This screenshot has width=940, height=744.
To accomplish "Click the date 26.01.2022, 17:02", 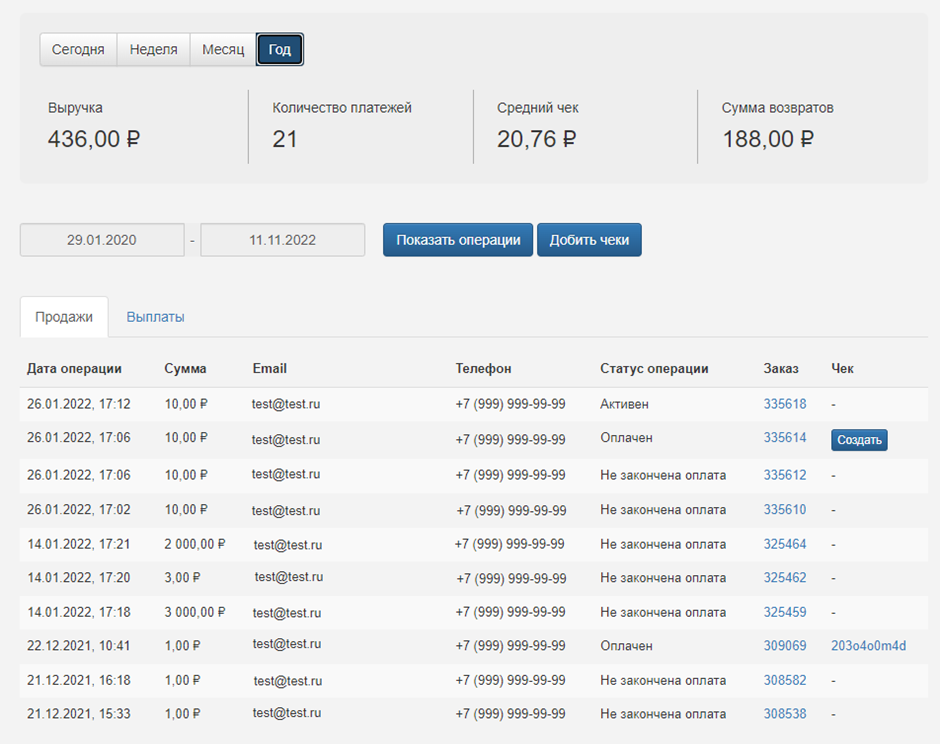I will coord(79,510).
